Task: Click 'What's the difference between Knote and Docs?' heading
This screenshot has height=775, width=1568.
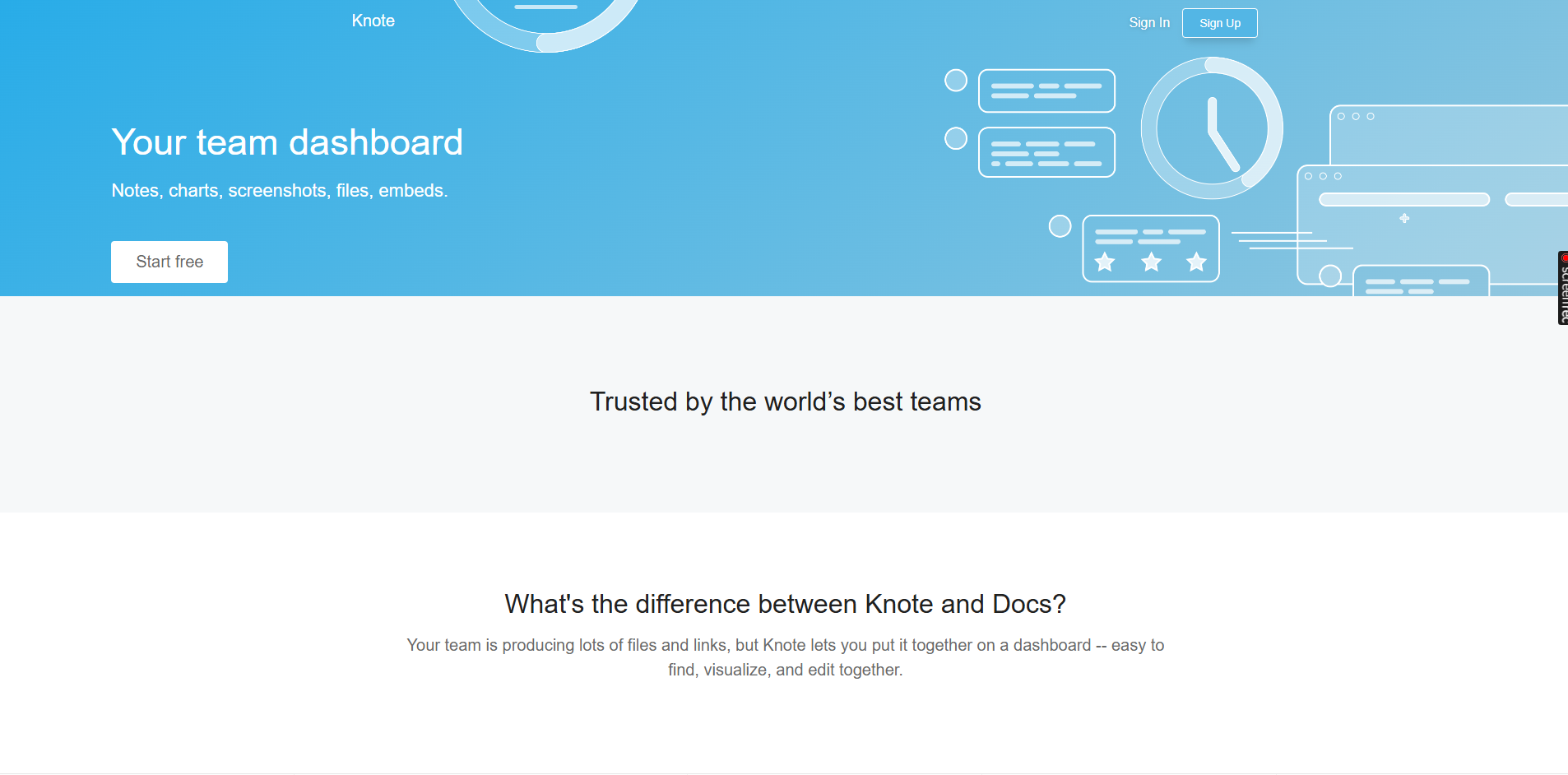Action: pyautogui.click(x=785, y=604)
